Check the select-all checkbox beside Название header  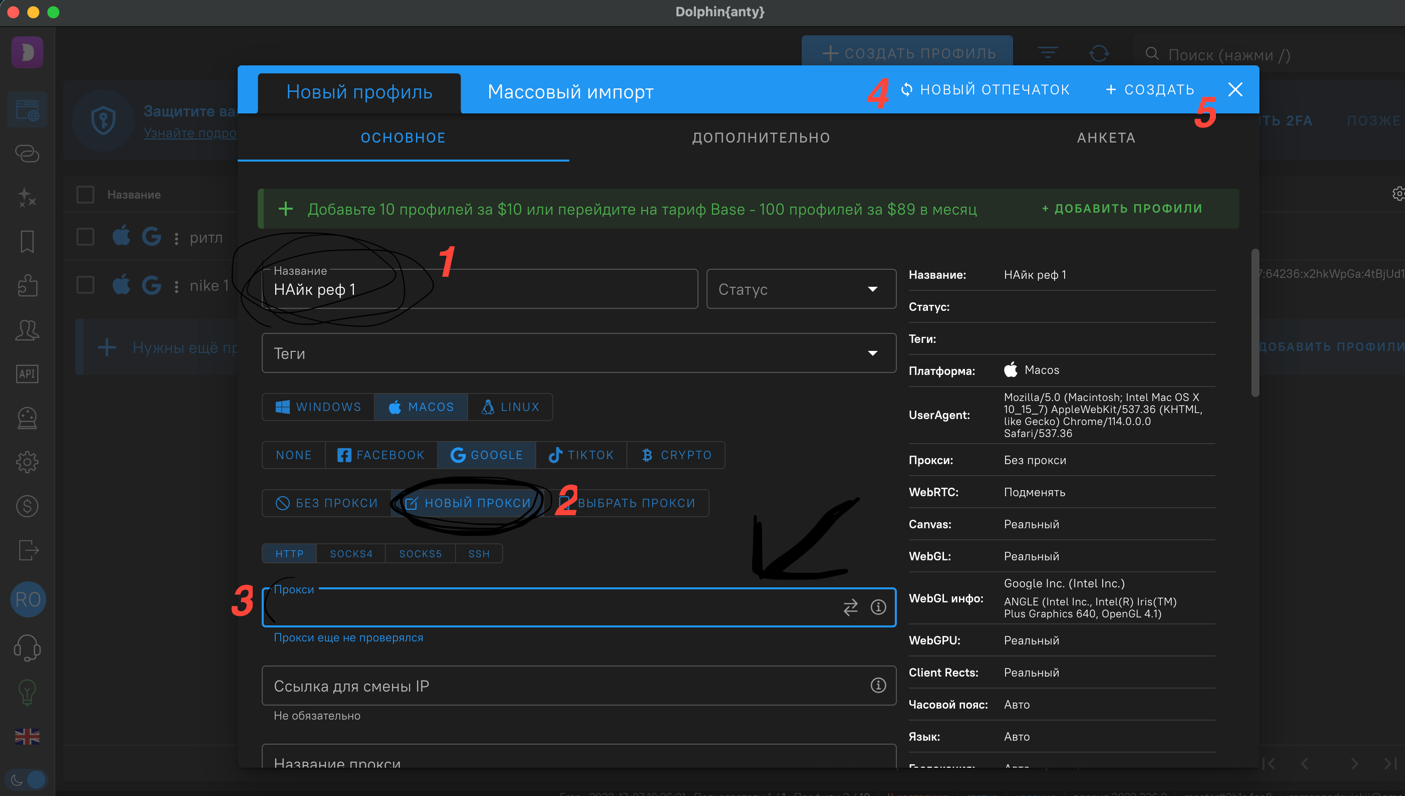pos(86,194)
